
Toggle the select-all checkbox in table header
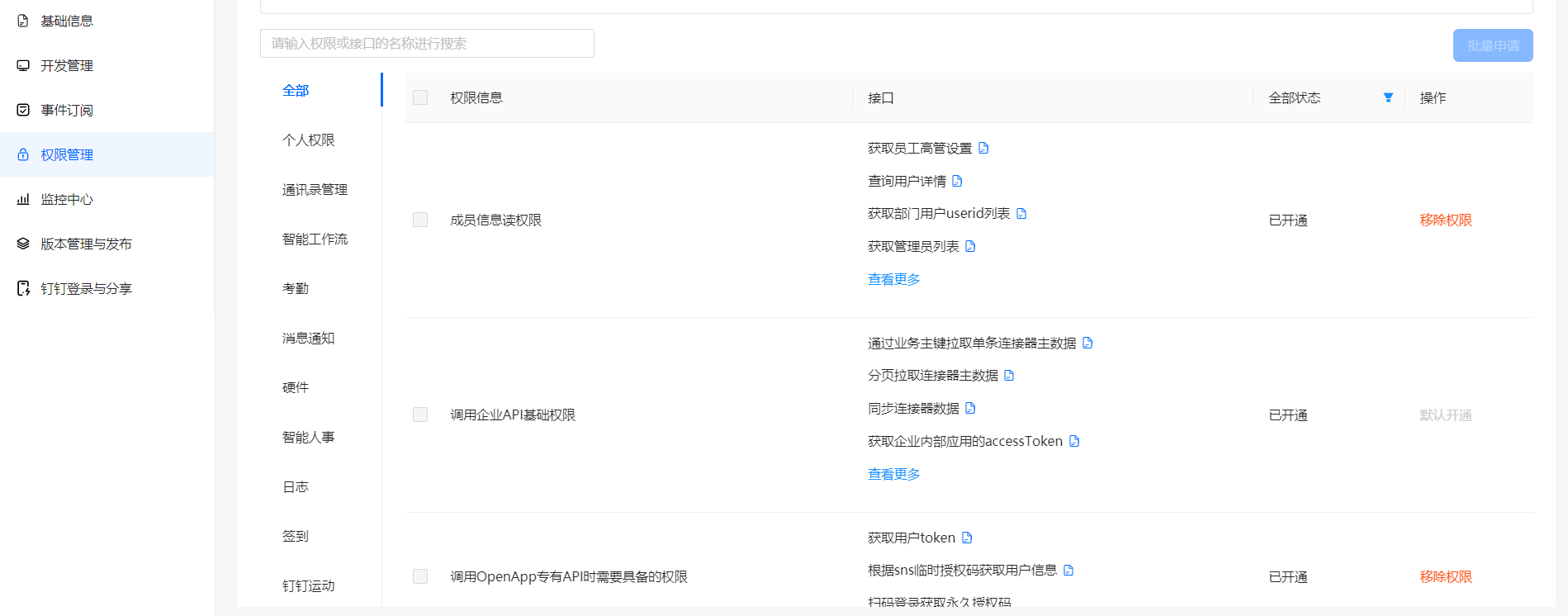[x=420, y=97]
